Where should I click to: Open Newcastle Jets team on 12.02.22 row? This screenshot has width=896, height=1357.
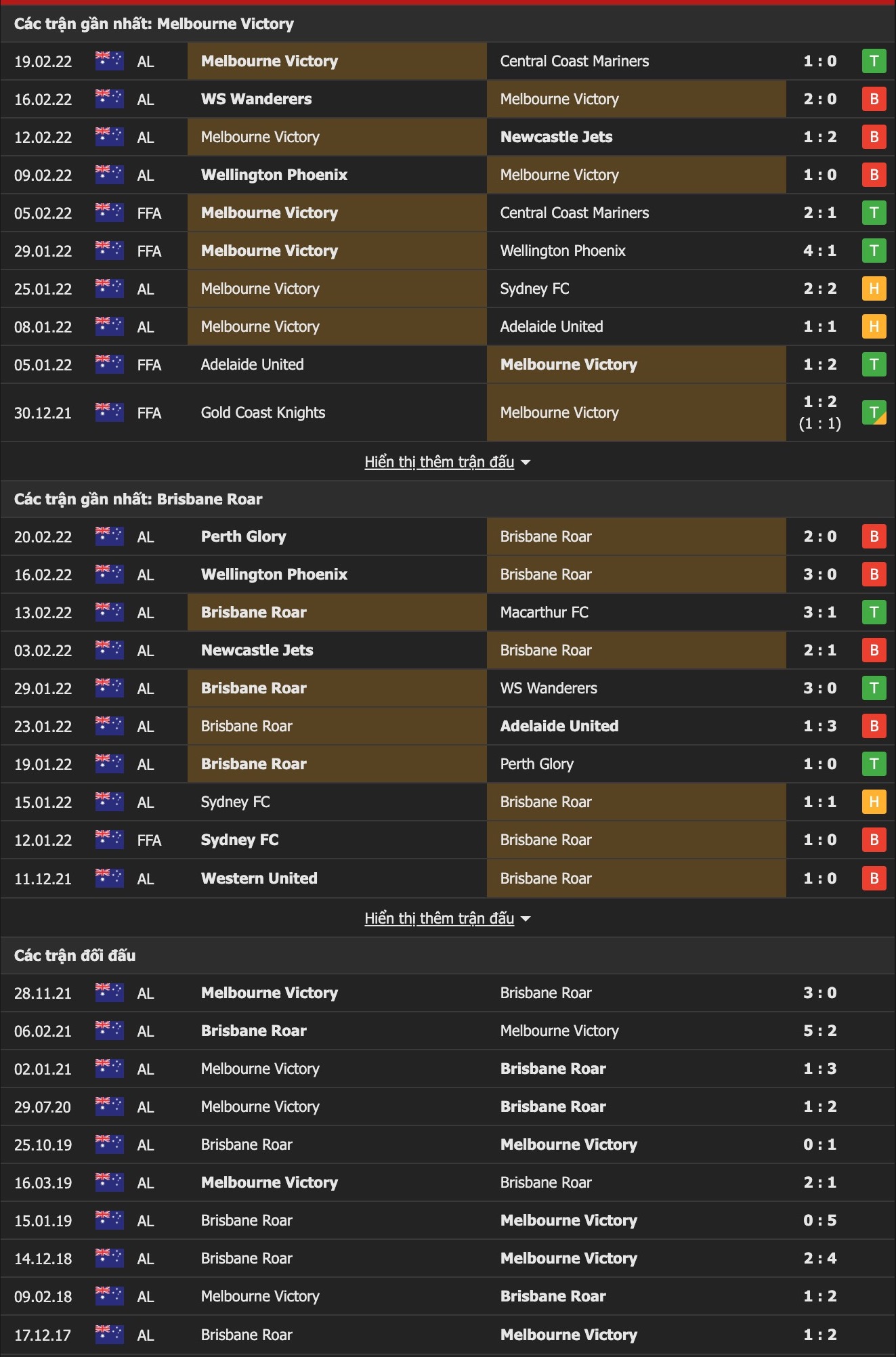click(x=556, y=137)
